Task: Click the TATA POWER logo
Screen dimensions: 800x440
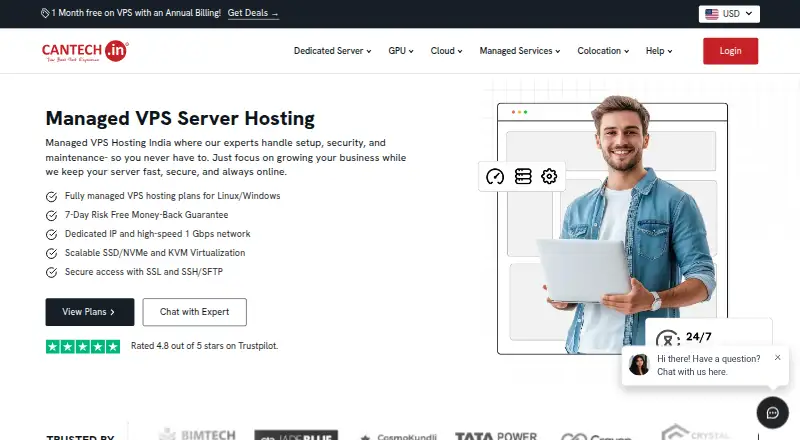Action: click(x=496, y=435)
